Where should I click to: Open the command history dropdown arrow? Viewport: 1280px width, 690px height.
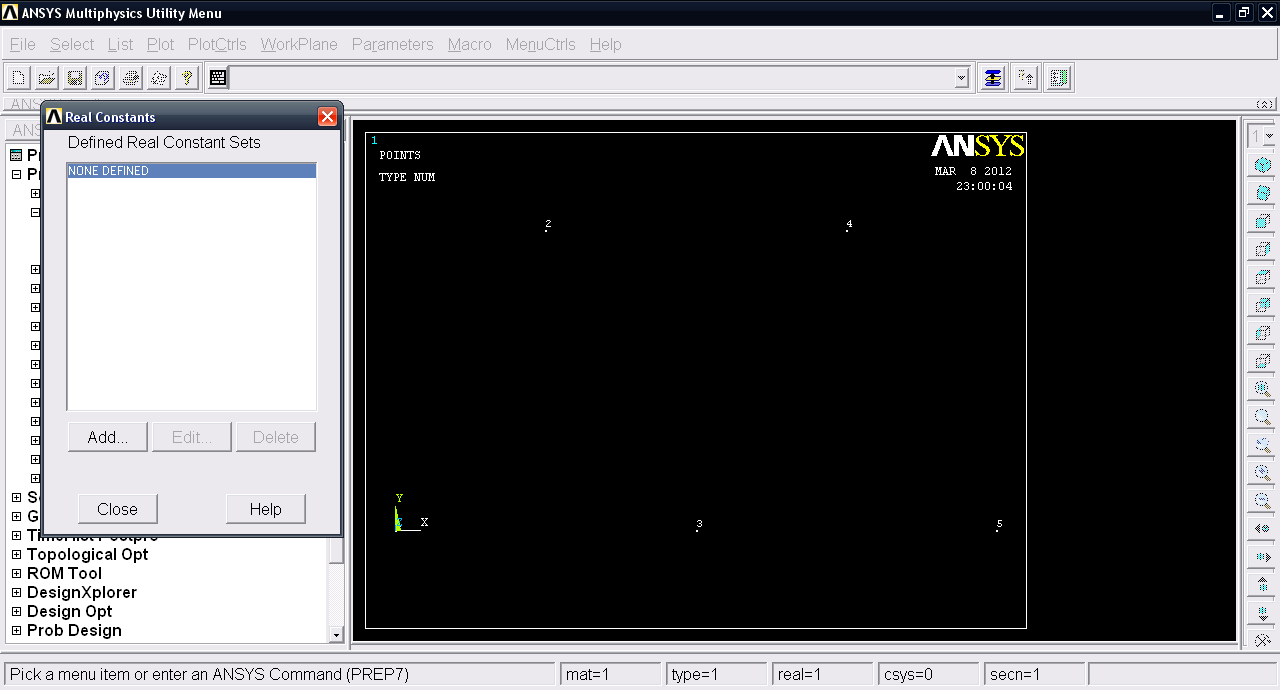[x=960, y=77]
